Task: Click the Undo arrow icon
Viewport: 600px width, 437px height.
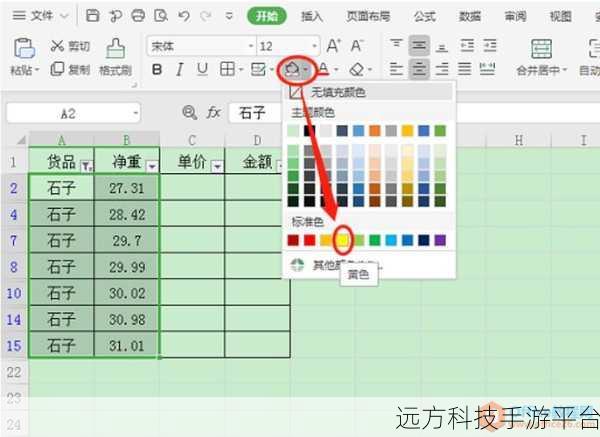Action: tap(184, 16)
